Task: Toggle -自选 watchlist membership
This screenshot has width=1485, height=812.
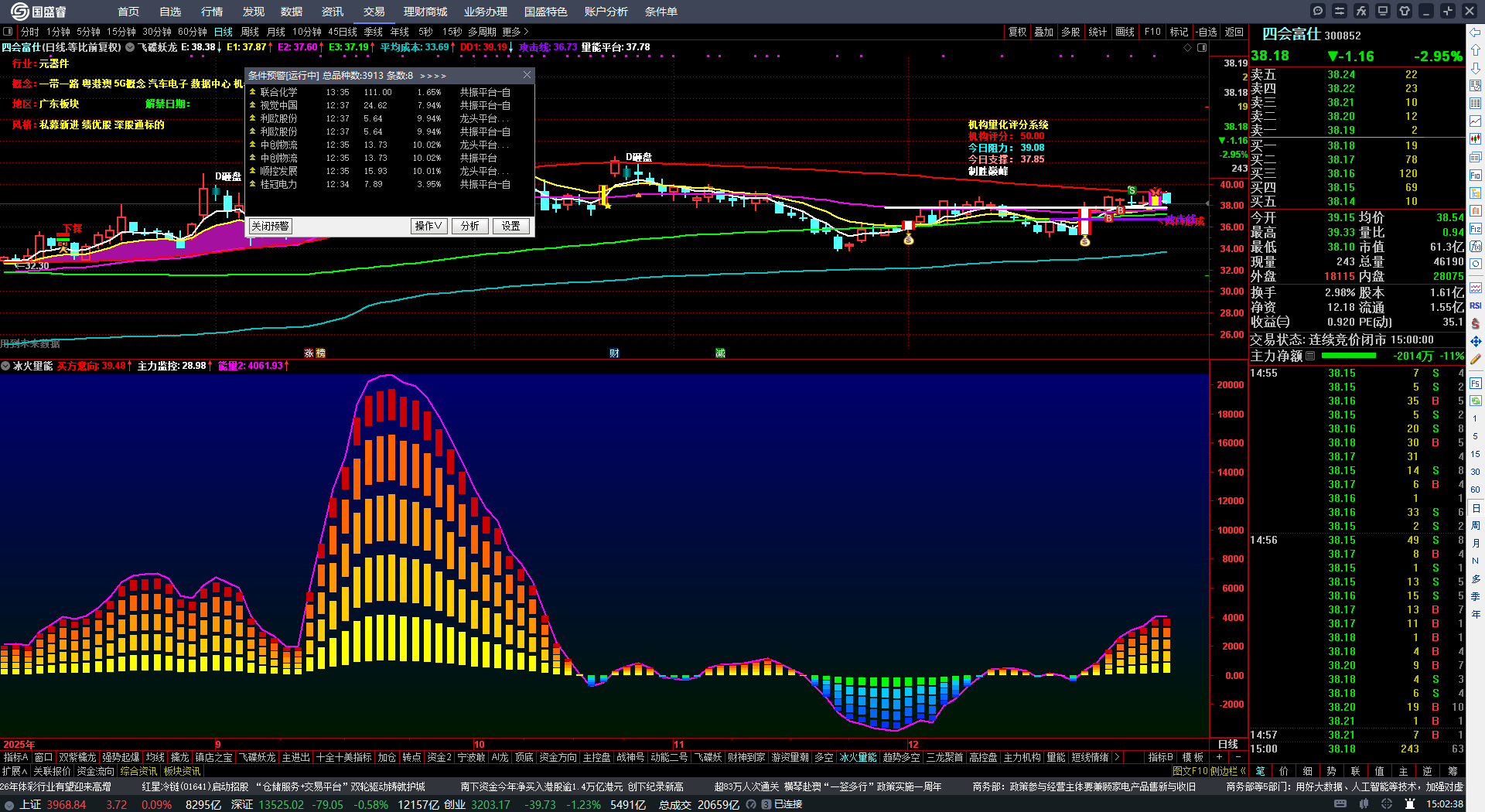Action: [1206, 32]
